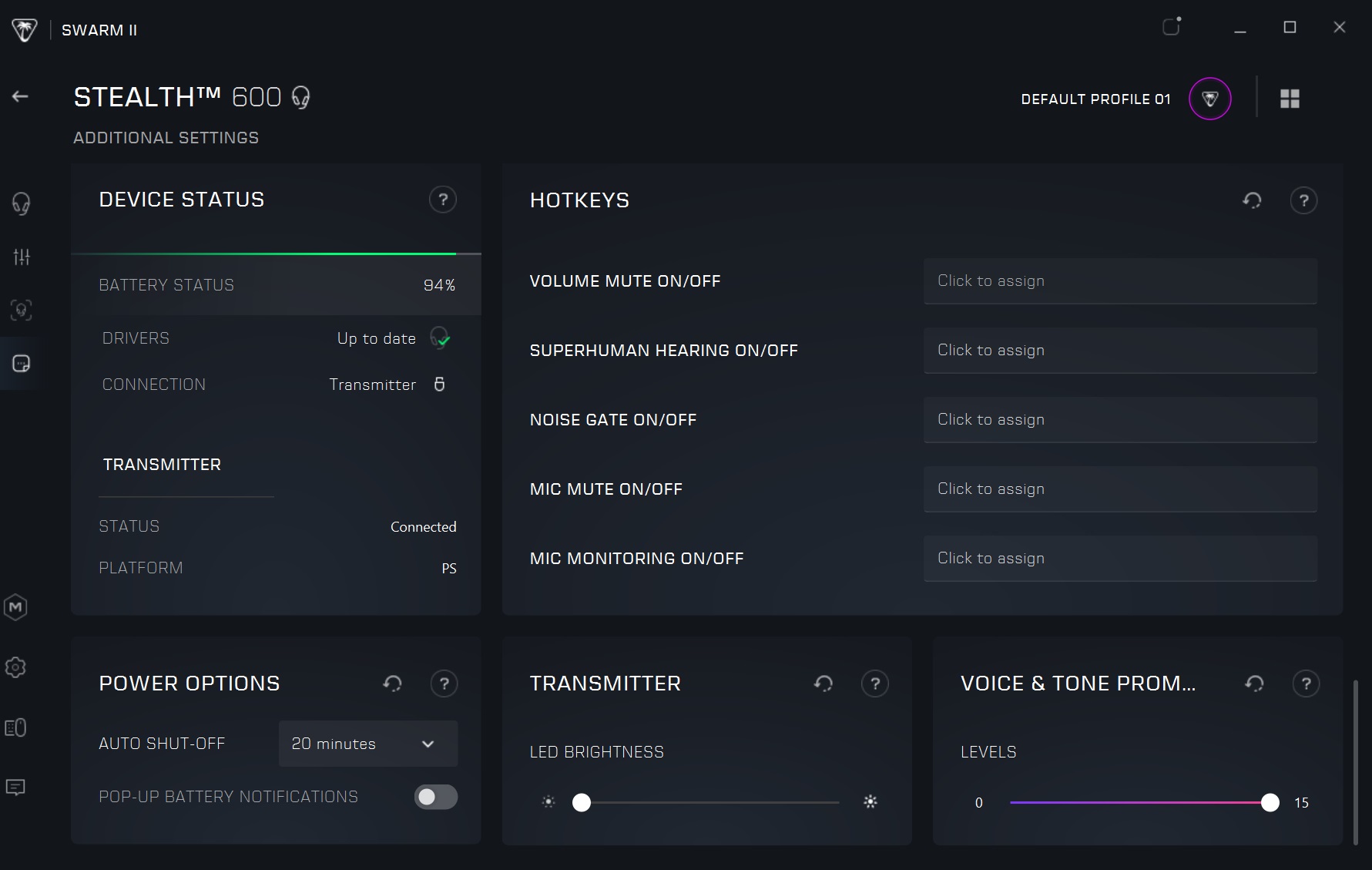1372x870 pixels.
Task: Toggle pop-up battery notifications switch
Action: (x=436, y=797)
